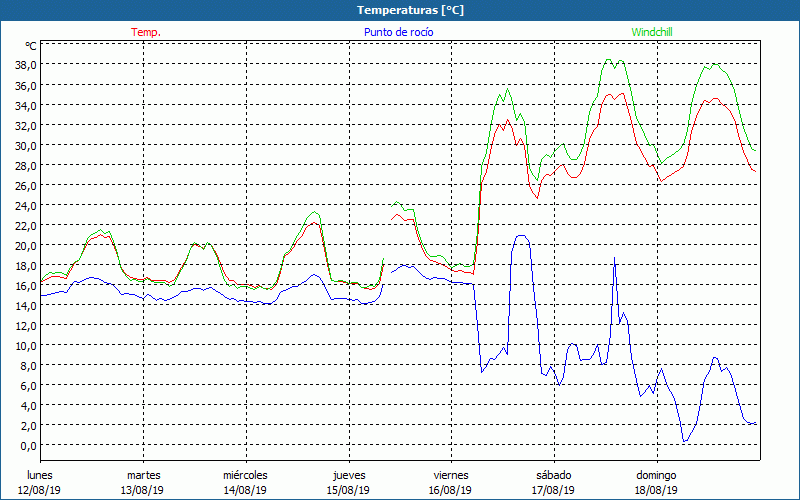Click the 'sábado' day label
Viewport: 800px width, 500px height.
pos(554,475)
